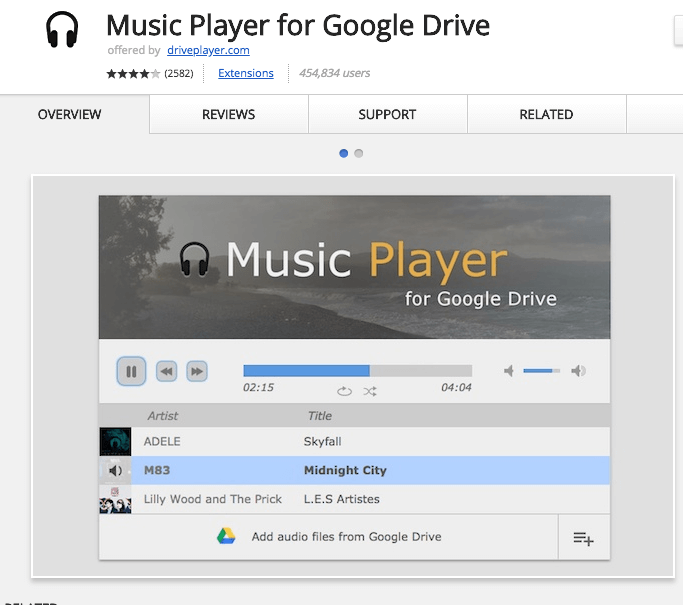Click the Artist column header
This screenshot has width=683, height=605.
[x=162, y=416]
